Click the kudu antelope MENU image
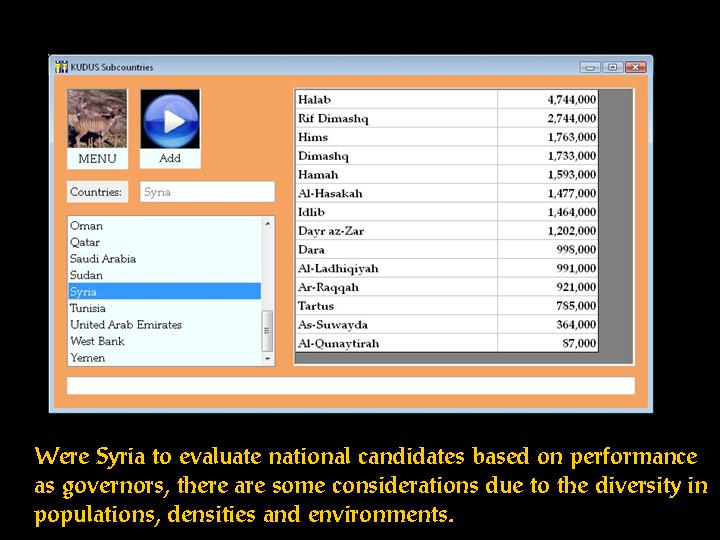Image resolution: width=720 pixels, height=540 pixels. tap(97, 119)
